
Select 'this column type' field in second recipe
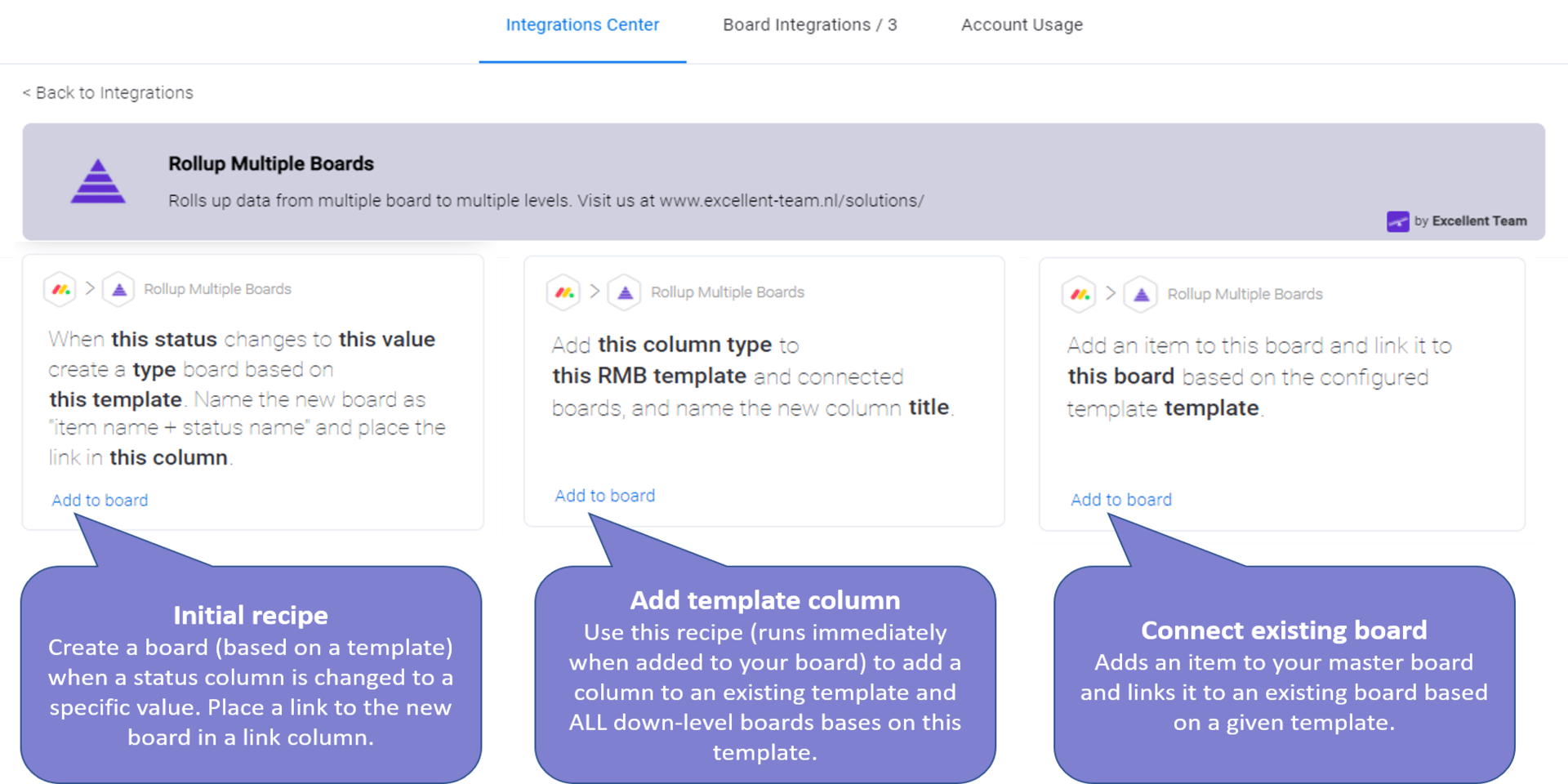pos(685,345)
